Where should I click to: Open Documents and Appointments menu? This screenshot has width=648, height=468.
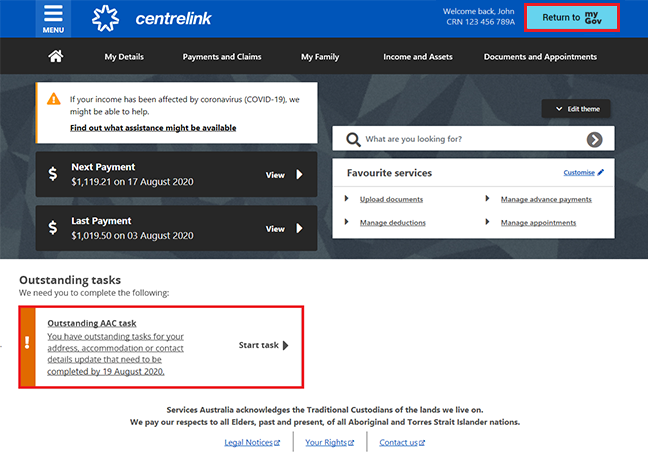(540, 57)
